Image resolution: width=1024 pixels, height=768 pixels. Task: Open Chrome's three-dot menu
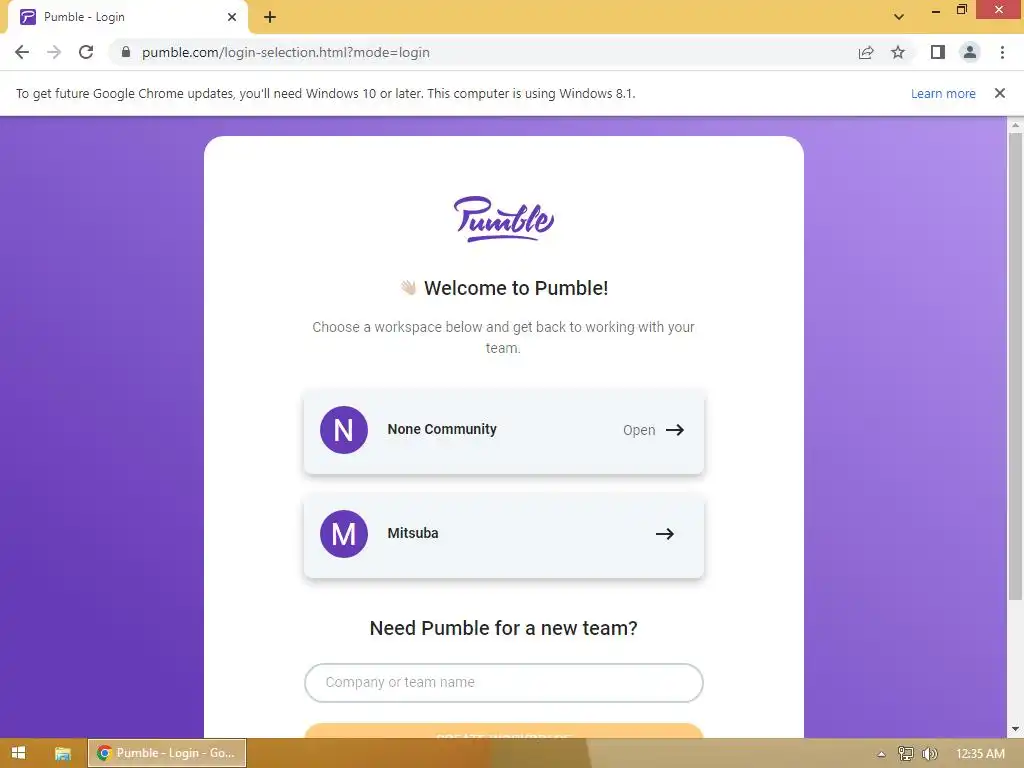tap(1002, 52)
